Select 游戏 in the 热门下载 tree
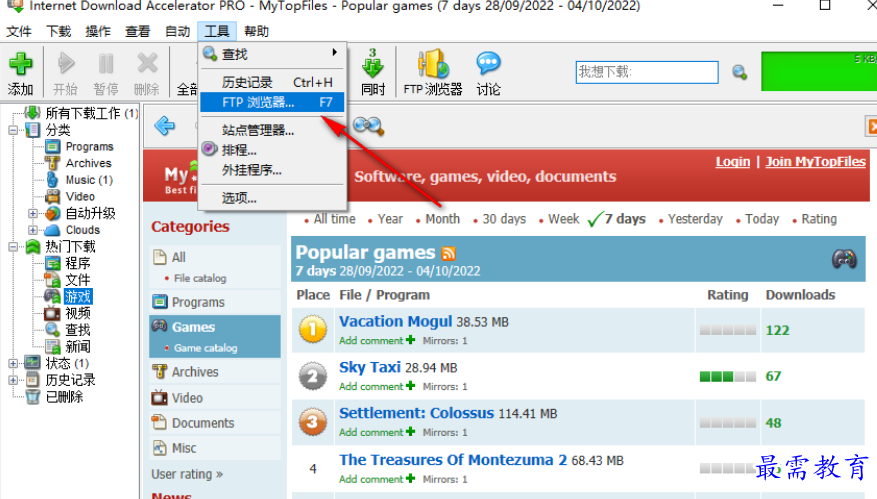Image resolution: width=877 pixels, height=499 pixels. click(78, 296)
